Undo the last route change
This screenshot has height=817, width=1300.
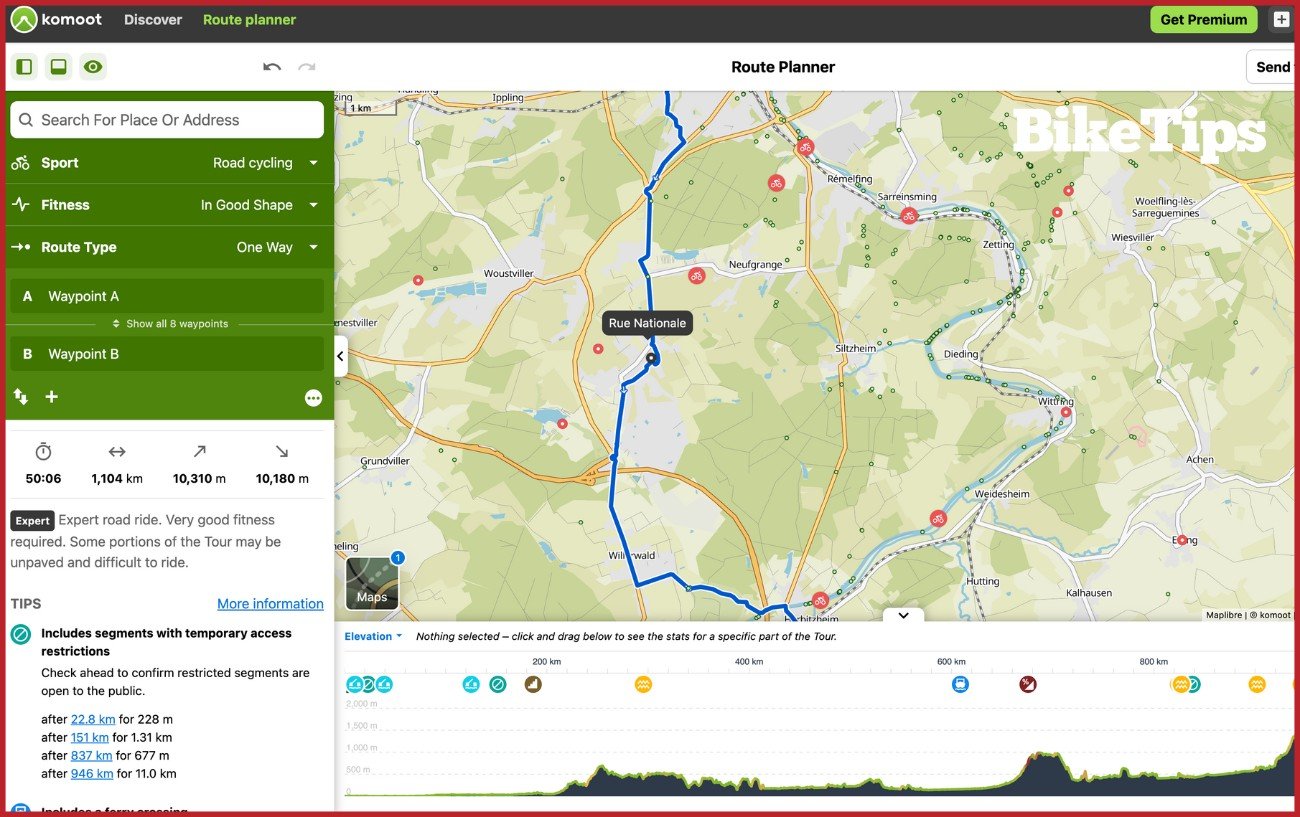tap(272, 67)
